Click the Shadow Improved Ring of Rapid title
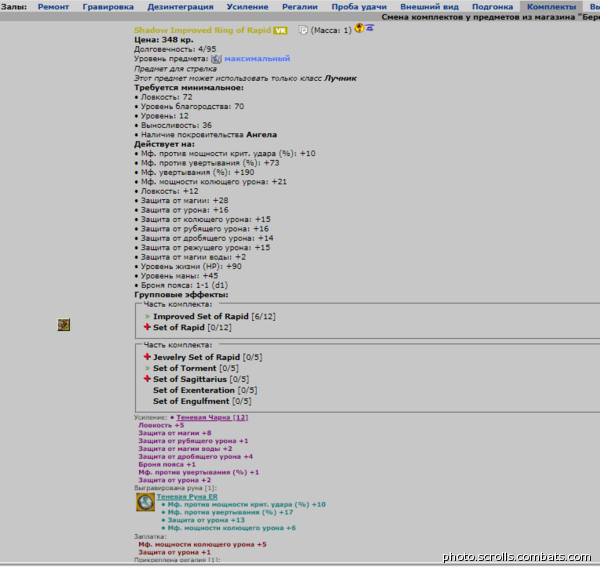This screenshot has width=600, height=567. click(x=202, y=30)
